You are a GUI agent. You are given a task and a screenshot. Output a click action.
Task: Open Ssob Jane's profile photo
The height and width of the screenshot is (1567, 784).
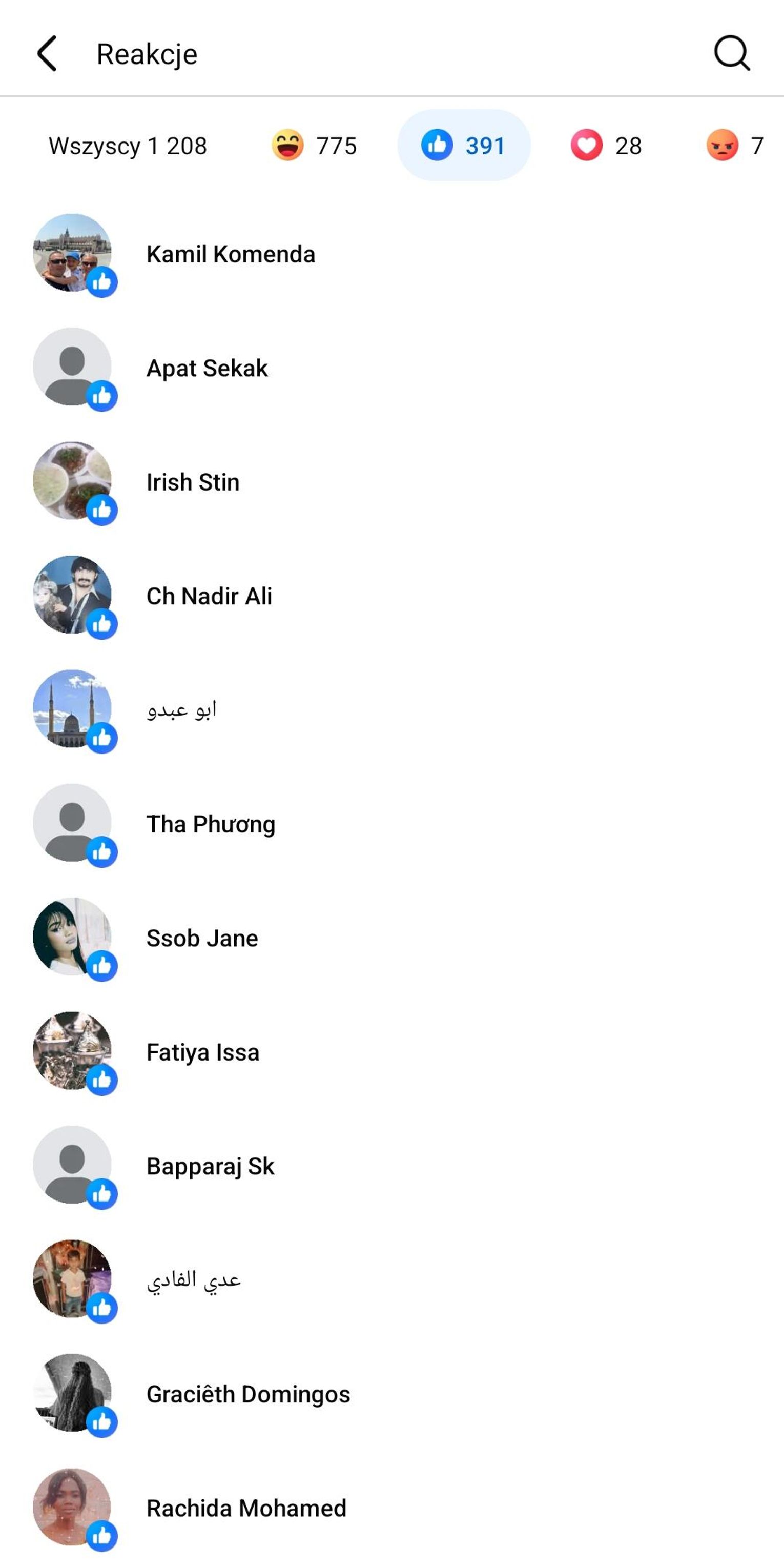click(x=72, y=937)
